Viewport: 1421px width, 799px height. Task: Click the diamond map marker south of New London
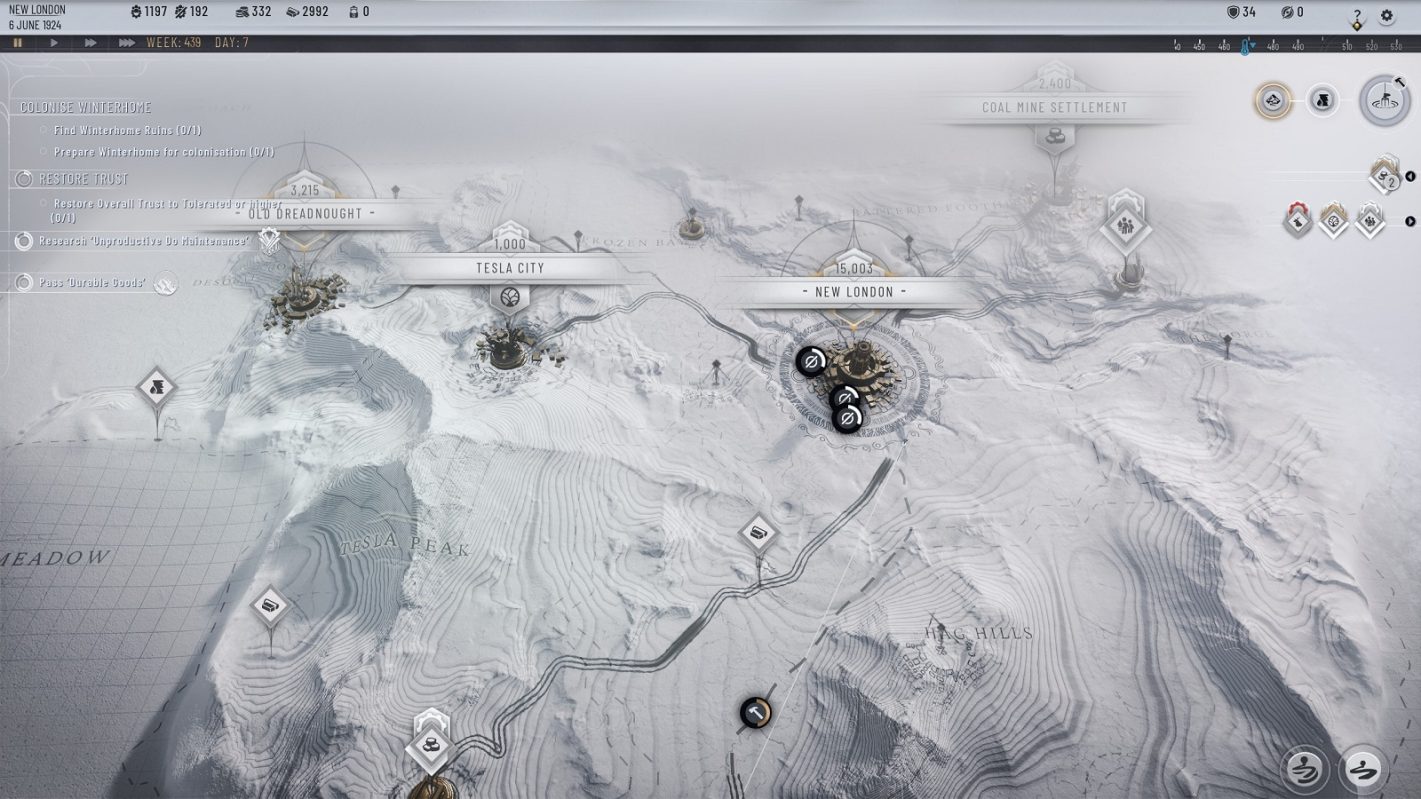pos(759,533)
